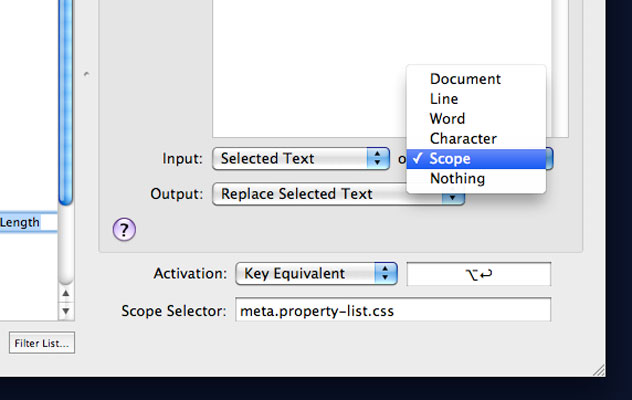The width and height of the screenshot is (632, 400).
Task: Pick Word in the fallback input menu
Action: tap(447, 119)
